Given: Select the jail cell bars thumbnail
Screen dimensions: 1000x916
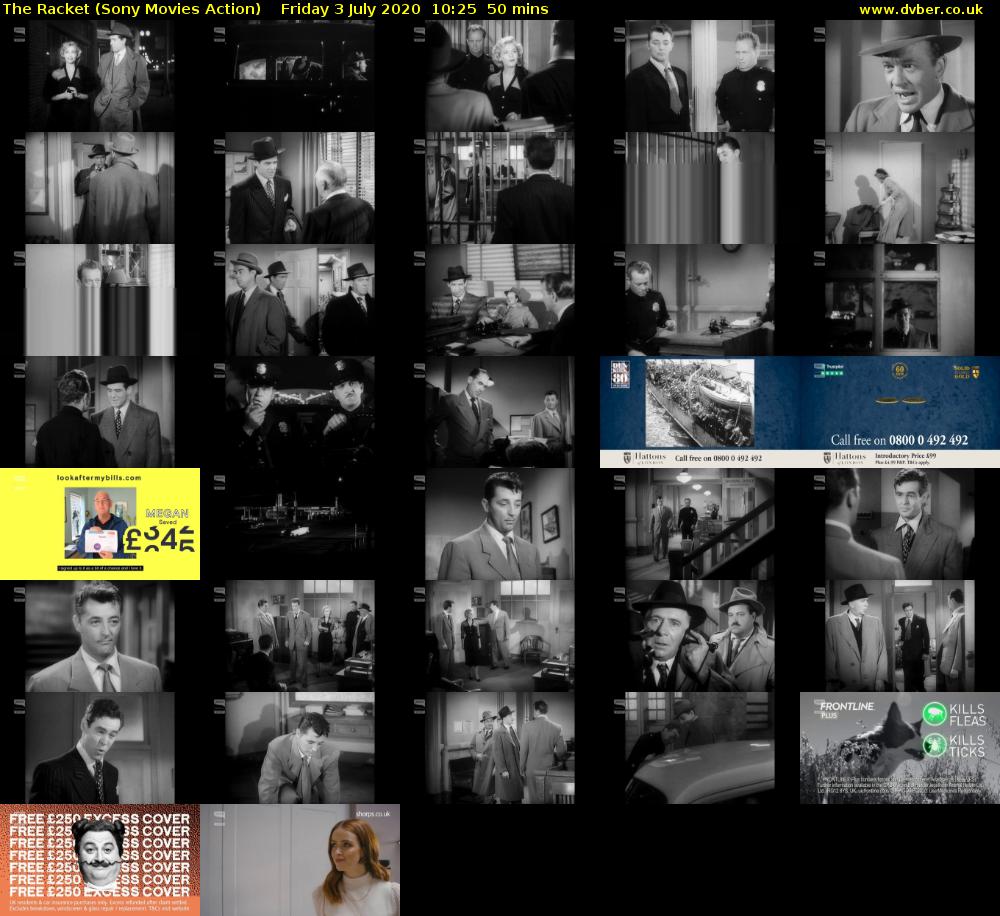Looking at the screenshot, I should pos(500,188).
